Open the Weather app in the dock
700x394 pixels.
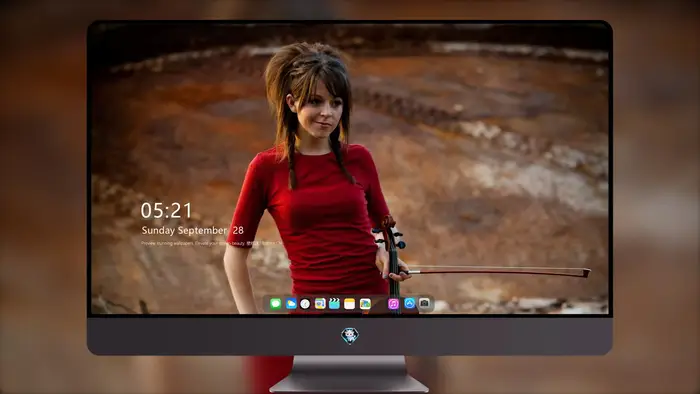(291, 304)
